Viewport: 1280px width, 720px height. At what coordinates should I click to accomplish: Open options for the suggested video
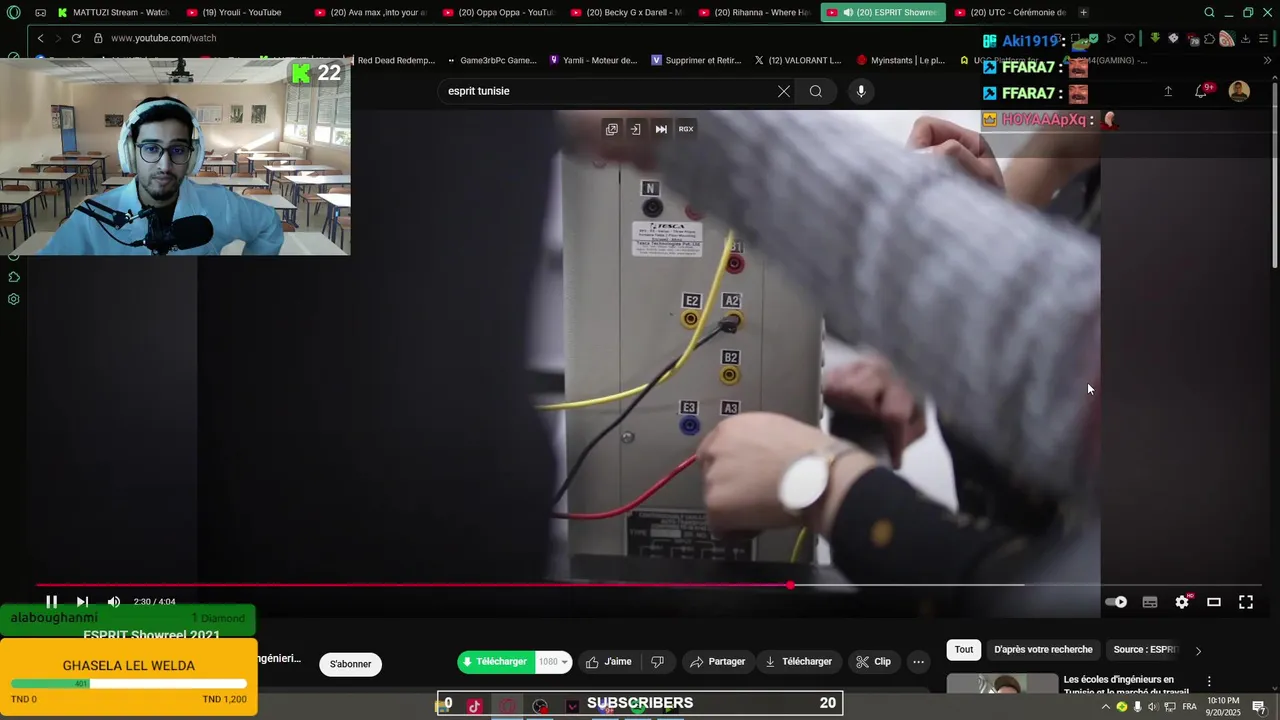[1209, 681]
